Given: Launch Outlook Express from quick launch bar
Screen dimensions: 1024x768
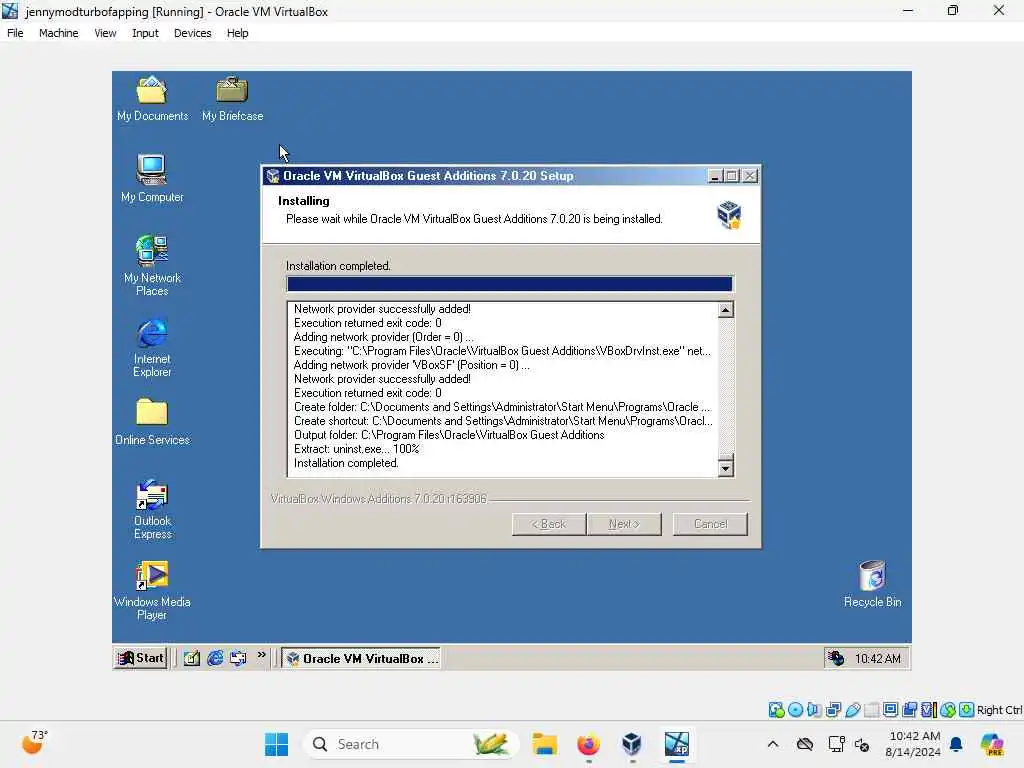Looking at the screenshot, I should (238, 658).
